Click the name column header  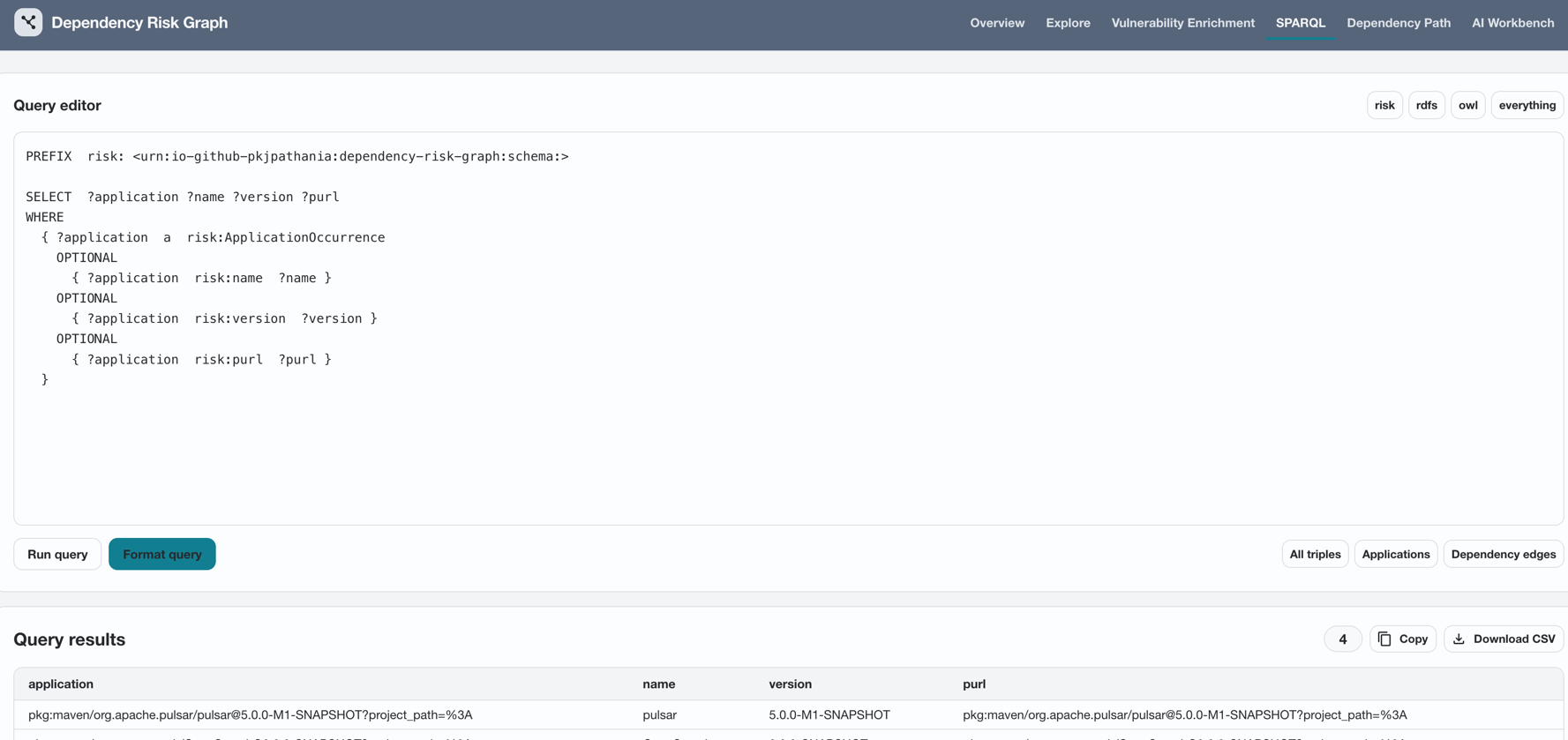coord(659,684)
